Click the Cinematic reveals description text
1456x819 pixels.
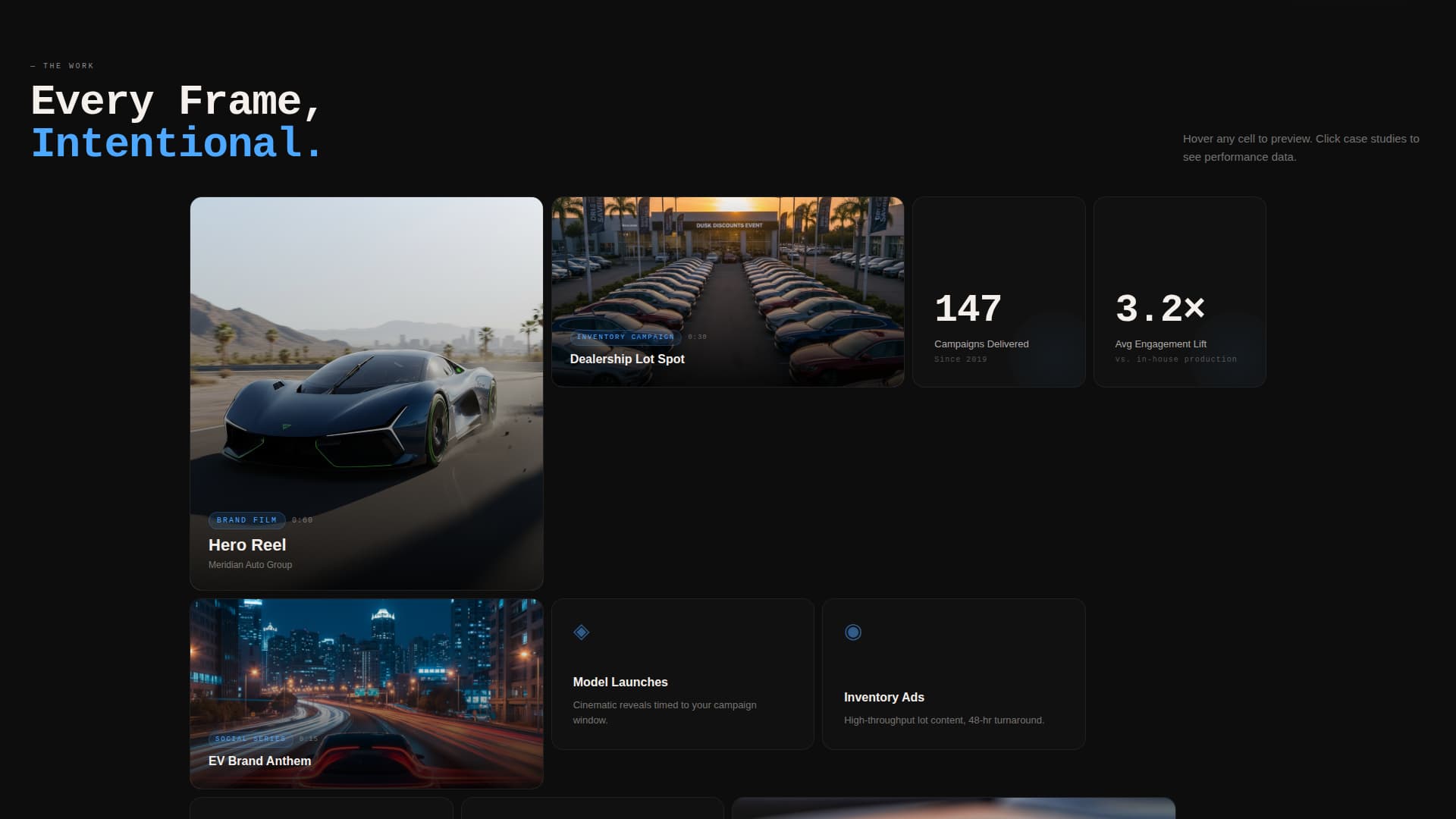click(x=664, y=712)
